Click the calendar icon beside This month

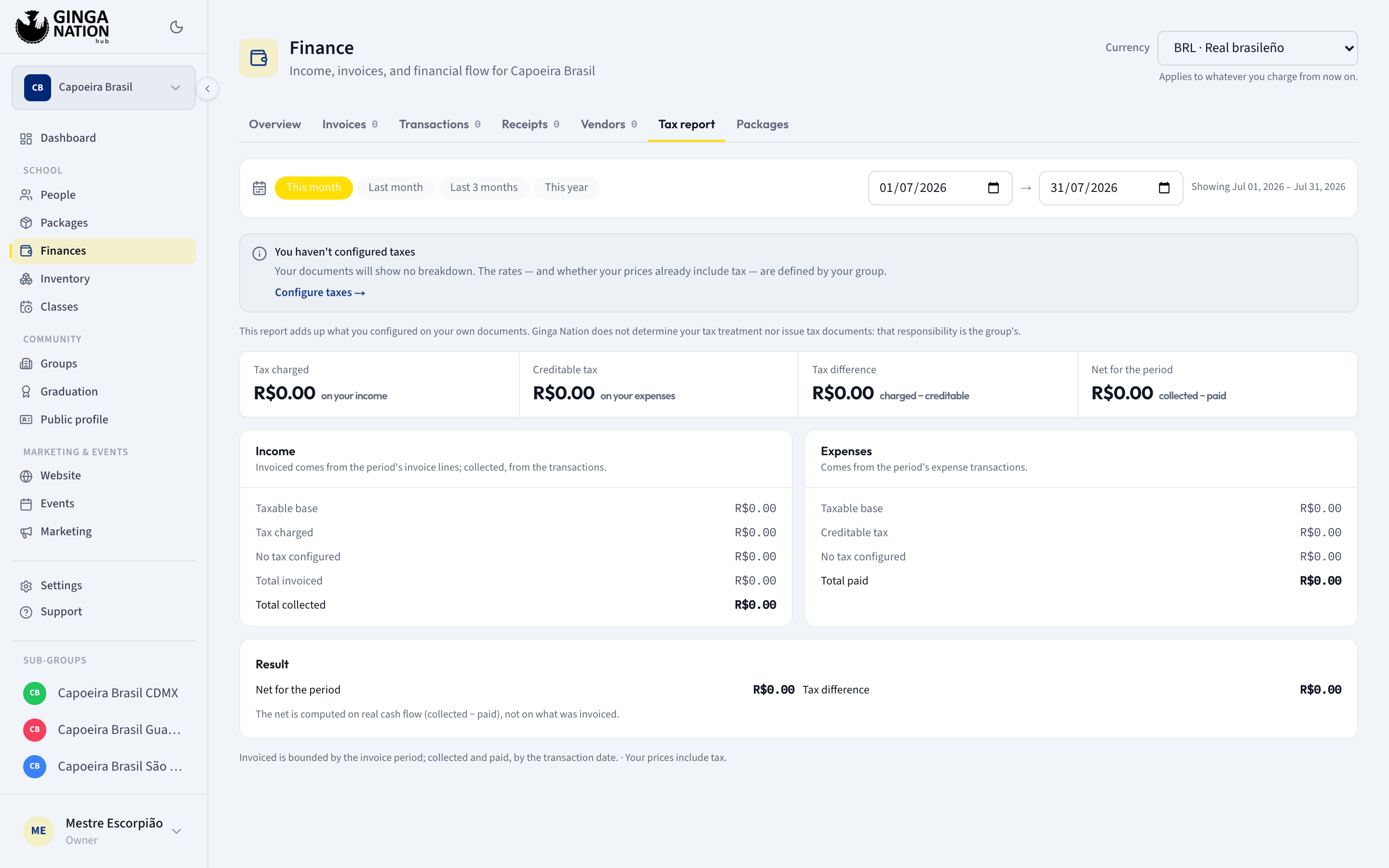pyautogui.click(x=259, y=188)
